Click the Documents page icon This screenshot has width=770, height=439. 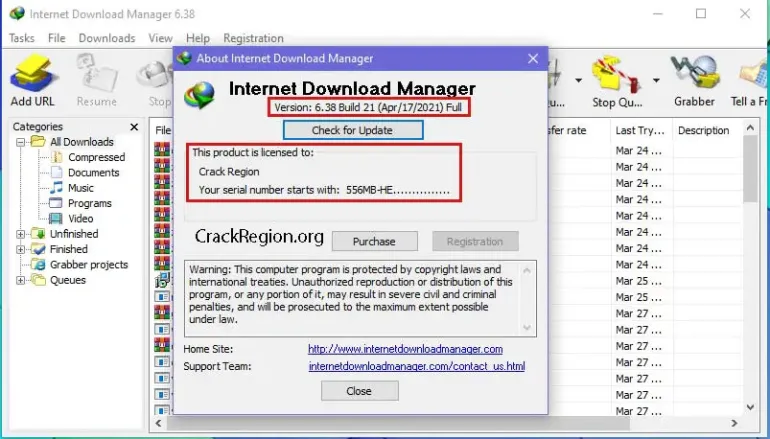(57, 172)
